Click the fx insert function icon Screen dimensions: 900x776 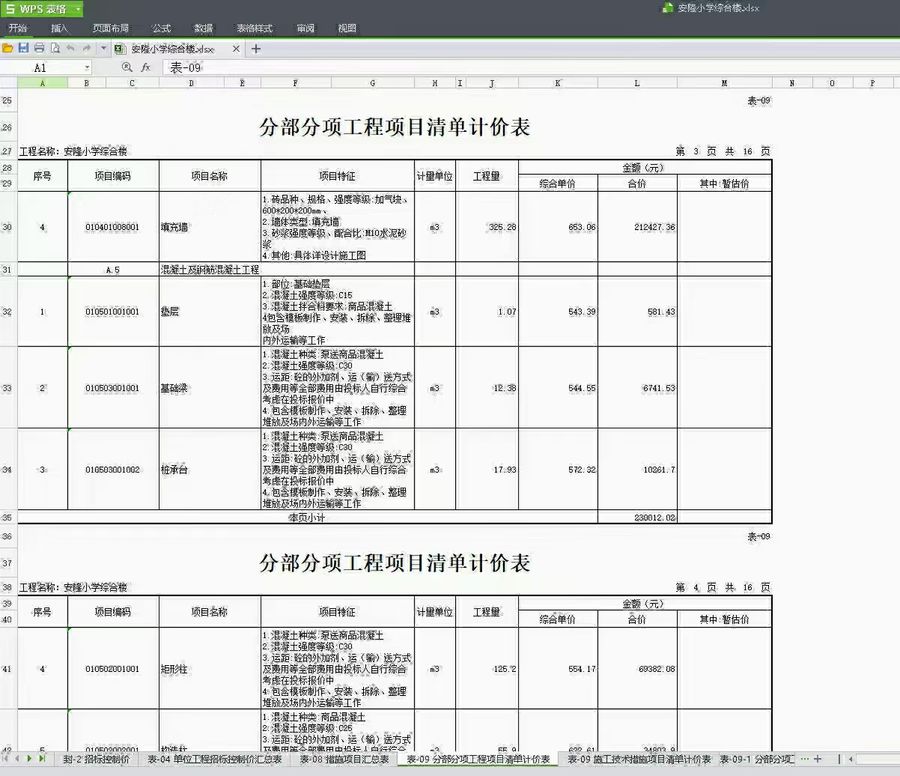coord(146,68)
